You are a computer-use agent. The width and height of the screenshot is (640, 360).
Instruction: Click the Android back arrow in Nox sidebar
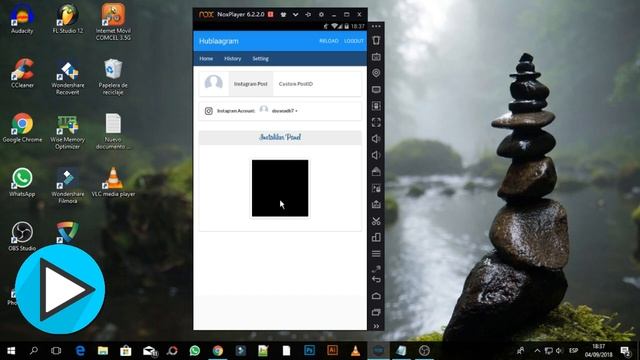pos(376,280)
